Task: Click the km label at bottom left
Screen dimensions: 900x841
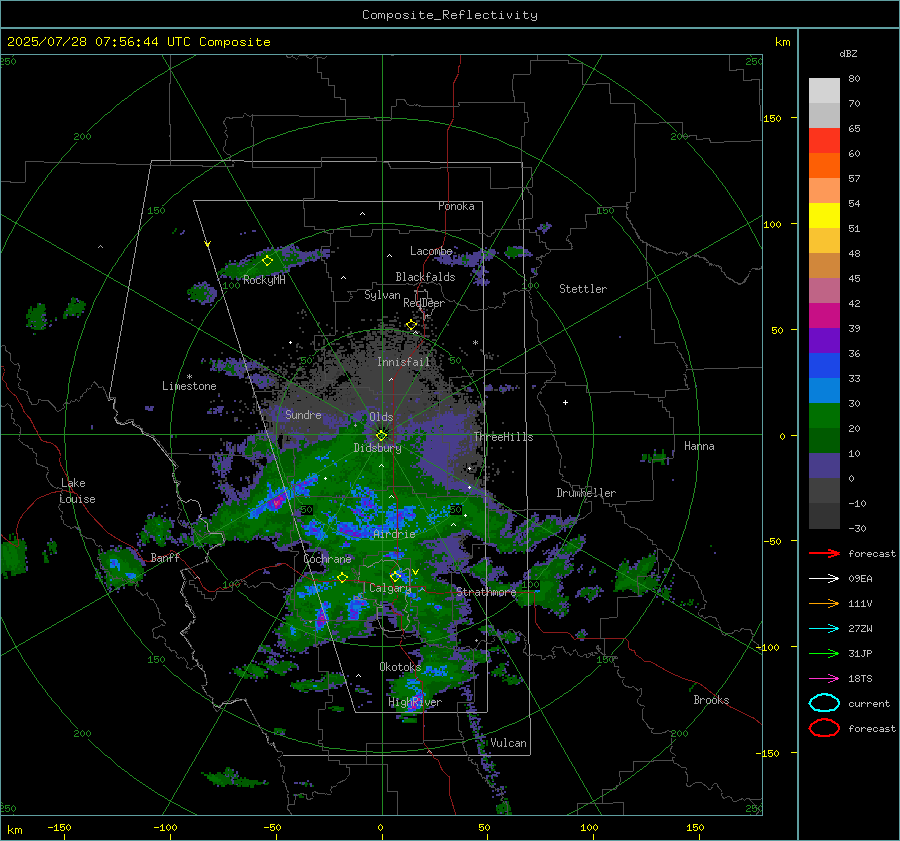Action: pyautogui.click(x=15, y=830)
